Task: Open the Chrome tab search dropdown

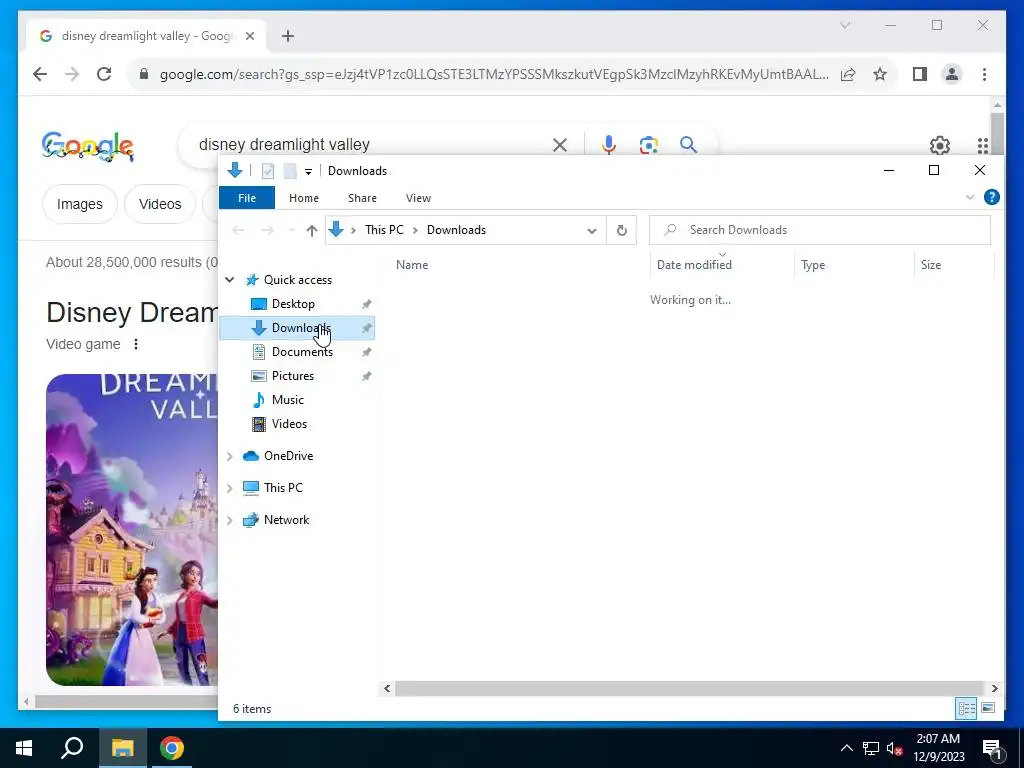Action: [x=844, y=25]
